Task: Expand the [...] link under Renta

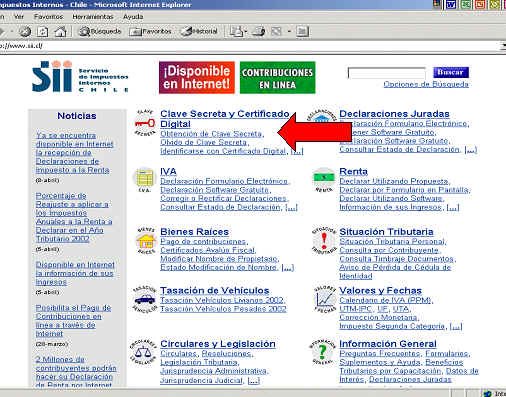Action: (453, 207)
